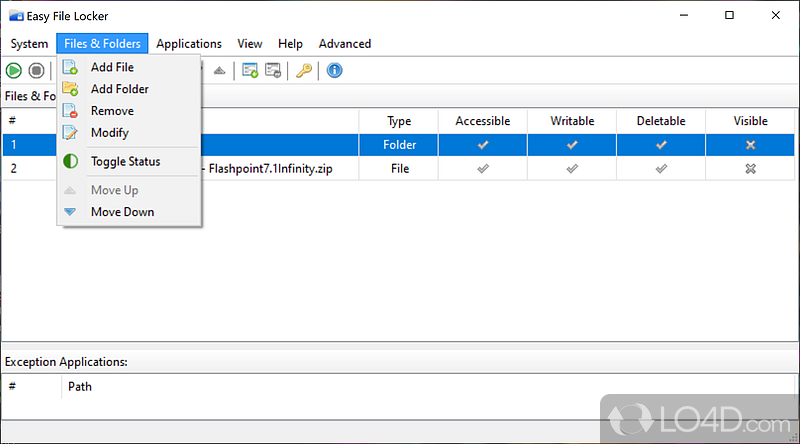
Task: Click the Accessible column header
Action: [483, 121]
